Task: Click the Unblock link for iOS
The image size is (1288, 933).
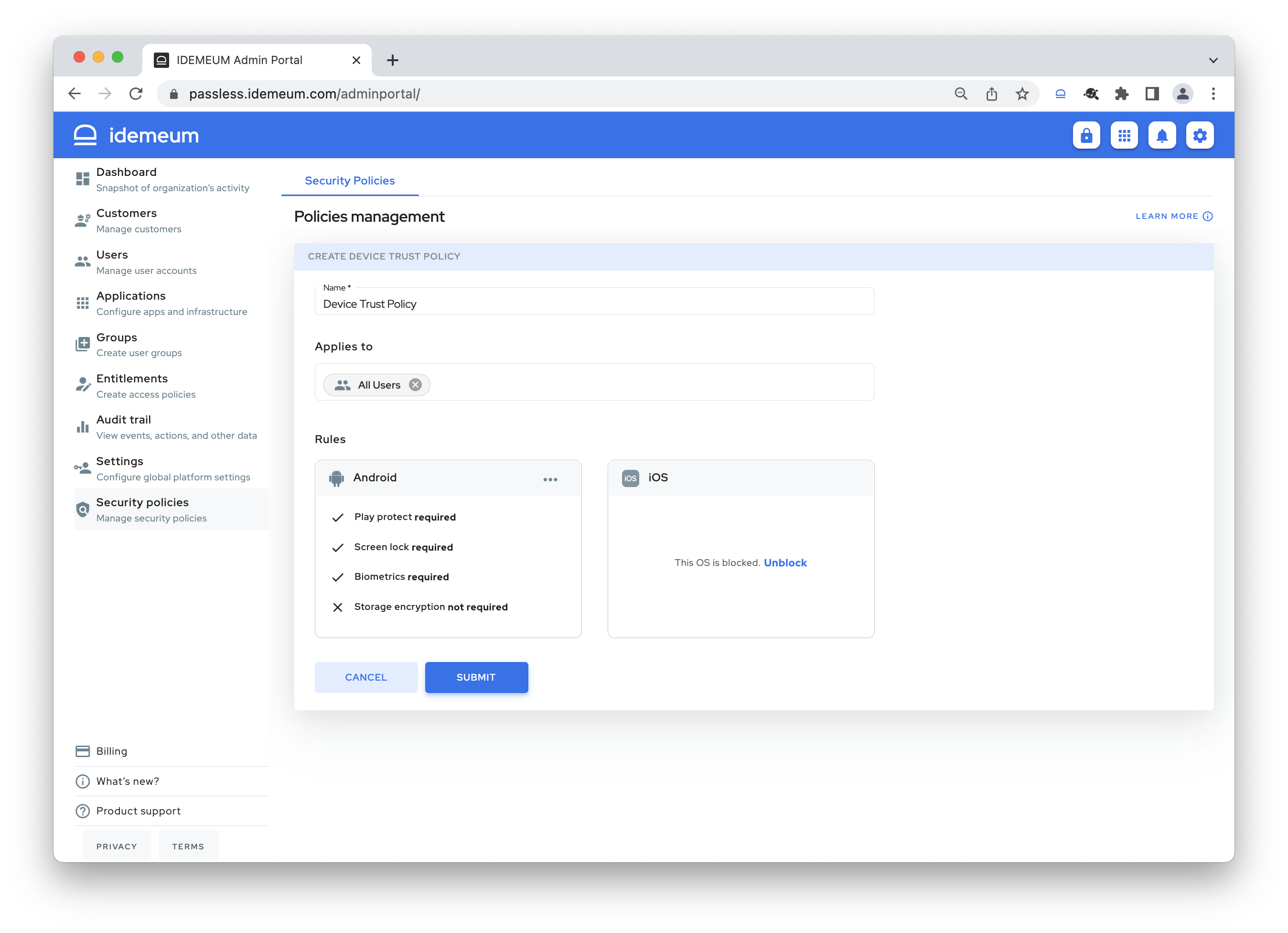Action: point(785,563)
